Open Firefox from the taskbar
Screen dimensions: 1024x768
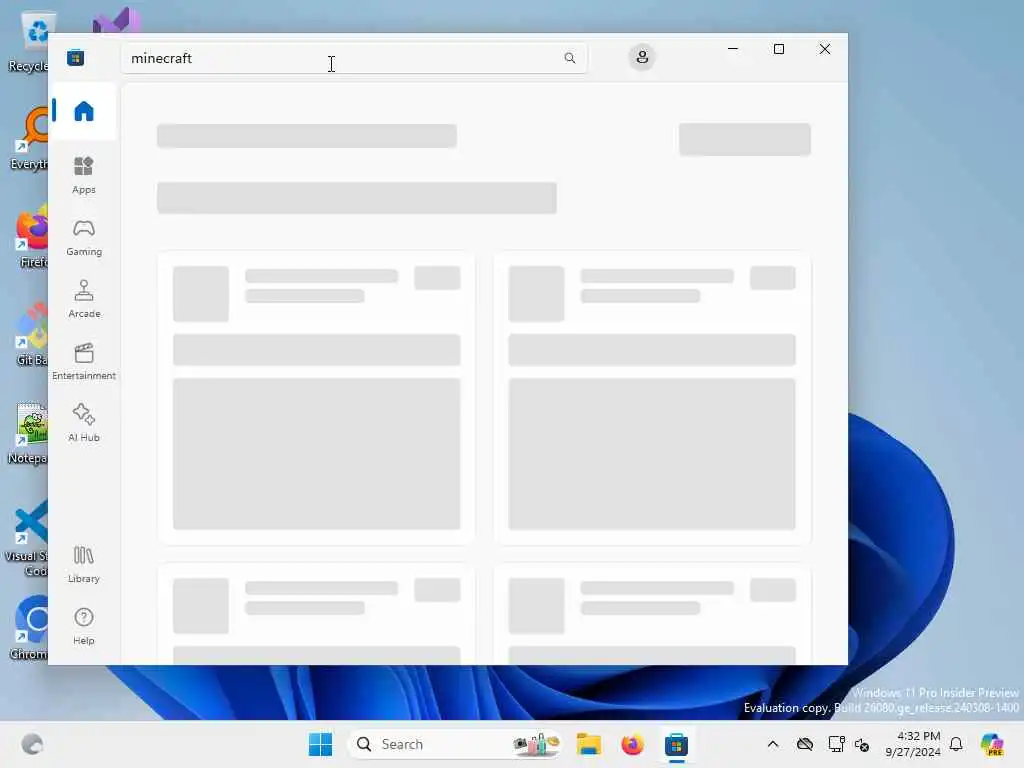pos(632,744)
